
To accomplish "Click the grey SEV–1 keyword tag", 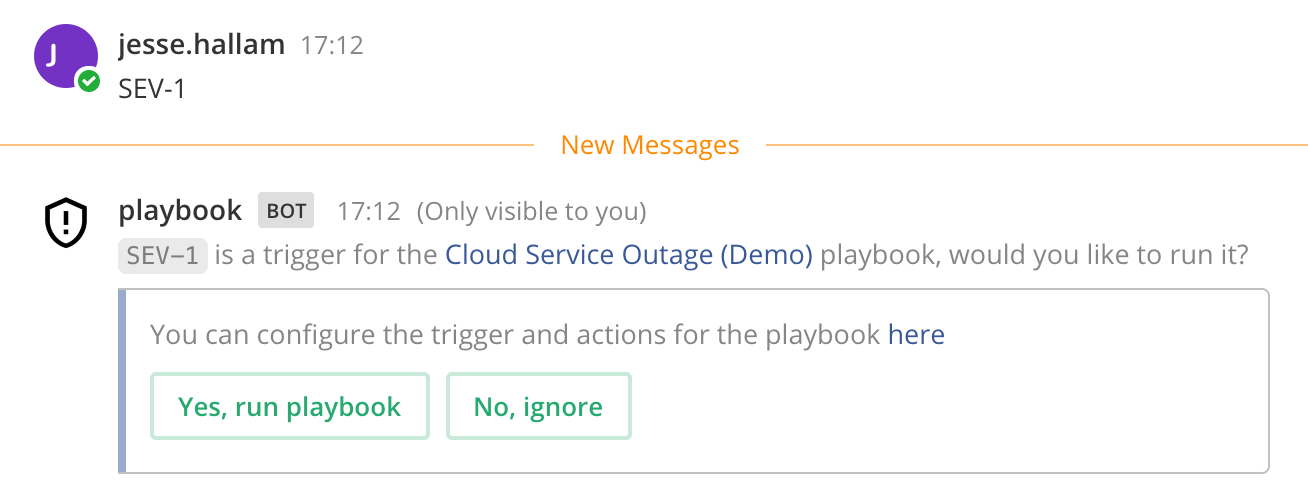I will pyautogui.click(x=163, y=256).
